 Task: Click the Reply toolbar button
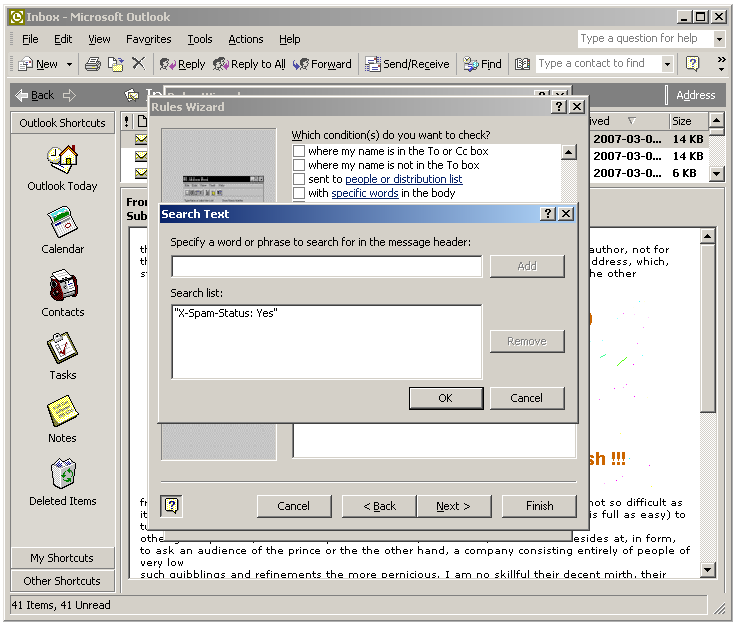pyautogui.click(x=182, y=64)
